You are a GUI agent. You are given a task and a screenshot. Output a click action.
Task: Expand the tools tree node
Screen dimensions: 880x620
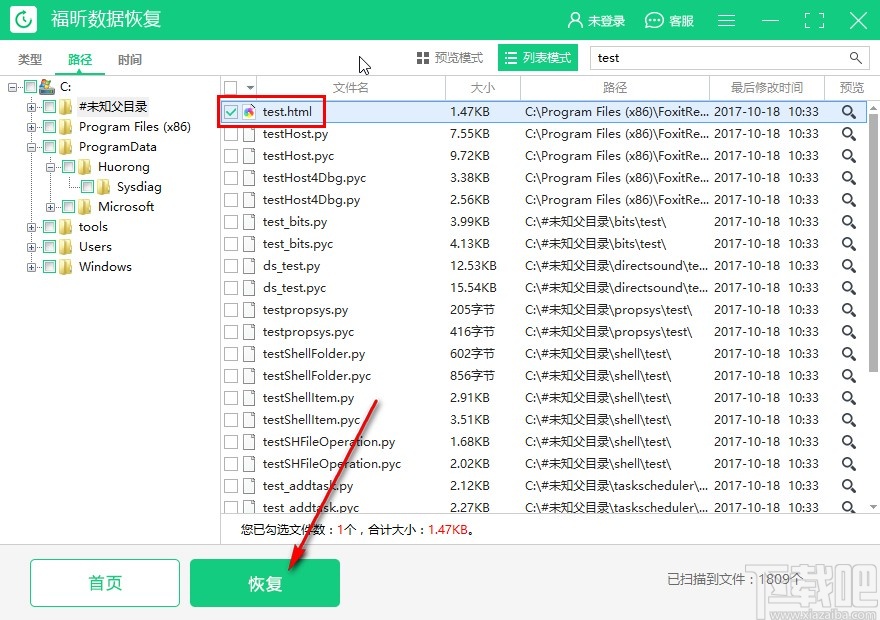coord(31,227)
